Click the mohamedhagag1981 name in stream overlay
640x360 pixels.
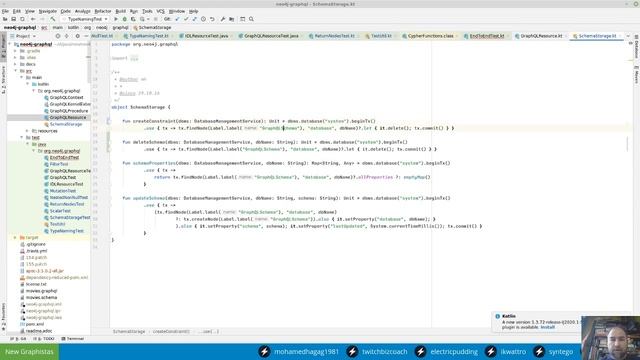tap(306, 352)
